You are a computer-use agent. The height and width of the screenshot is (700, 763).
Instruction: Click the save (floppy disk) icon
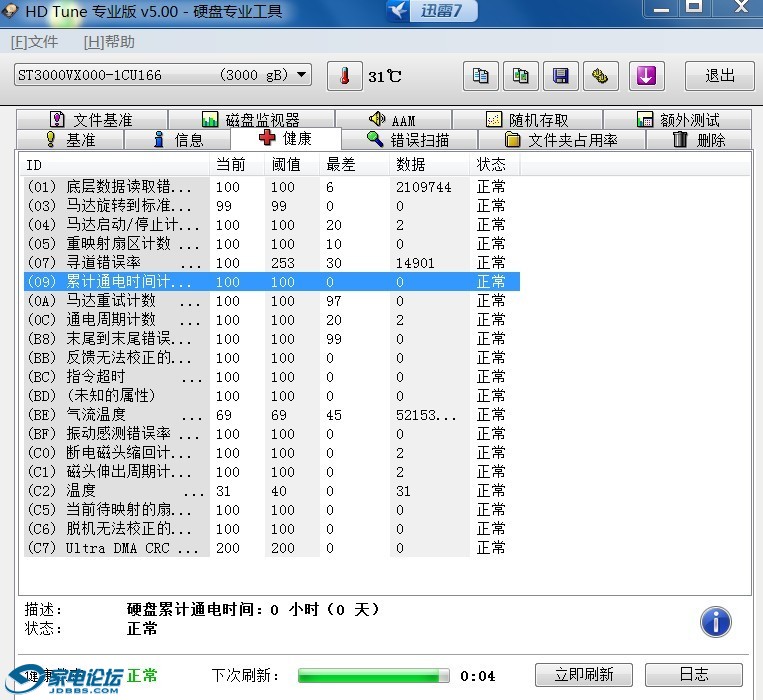click(560, 76)
